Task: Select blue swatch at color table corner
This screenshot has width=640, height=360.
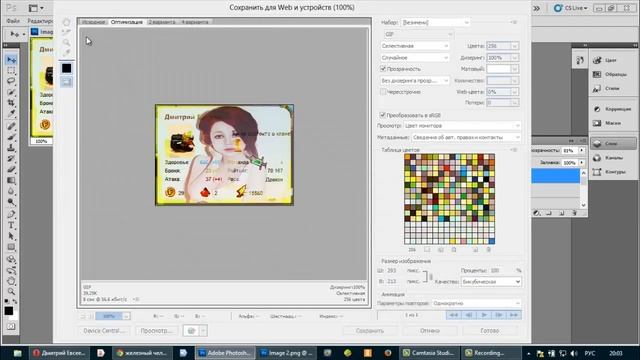Action: pos(491,241)
